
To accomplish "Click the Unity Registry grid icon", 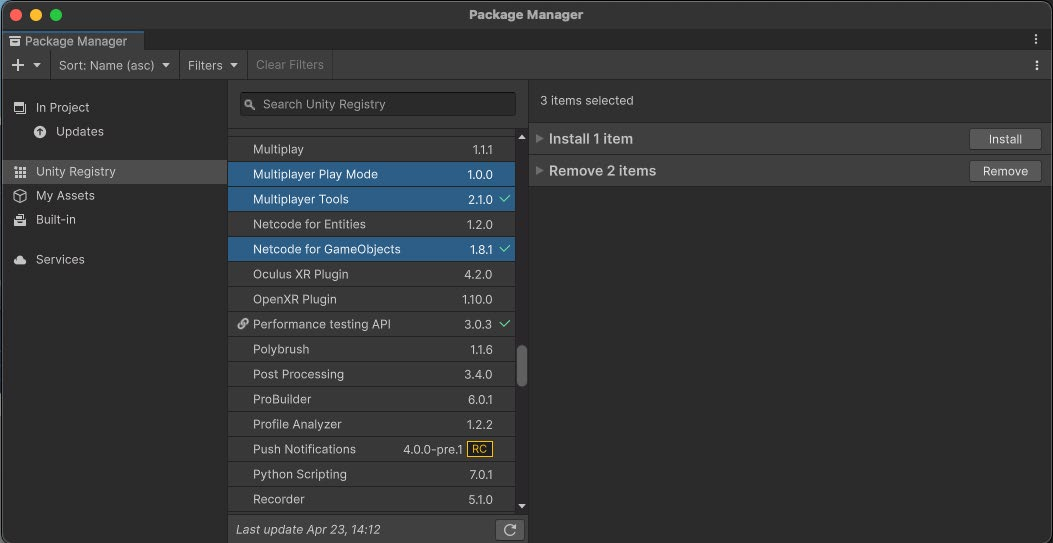I will [x=20, y=172].
